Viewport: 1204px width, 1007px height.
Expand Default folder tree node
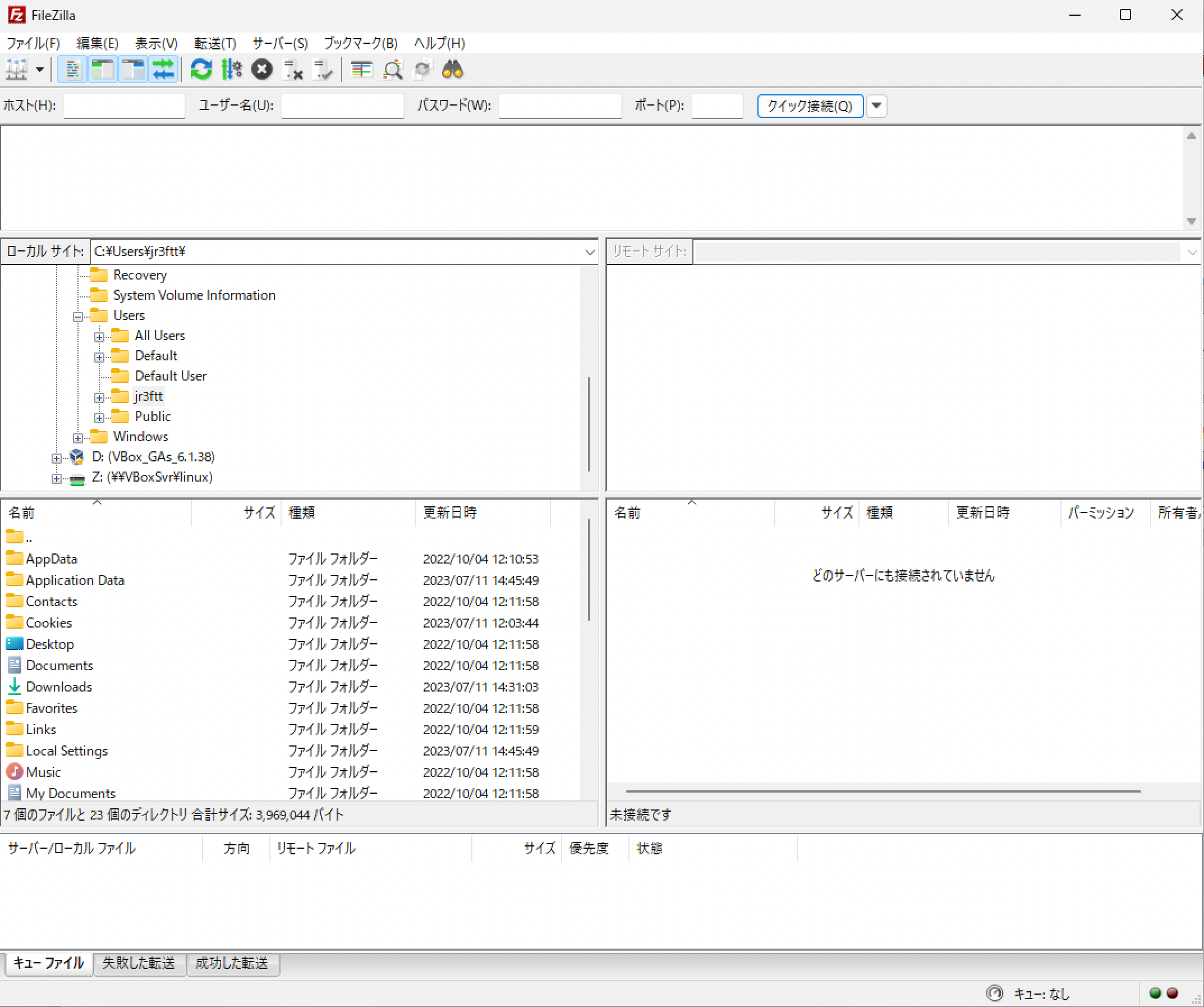tap(99, 356)
